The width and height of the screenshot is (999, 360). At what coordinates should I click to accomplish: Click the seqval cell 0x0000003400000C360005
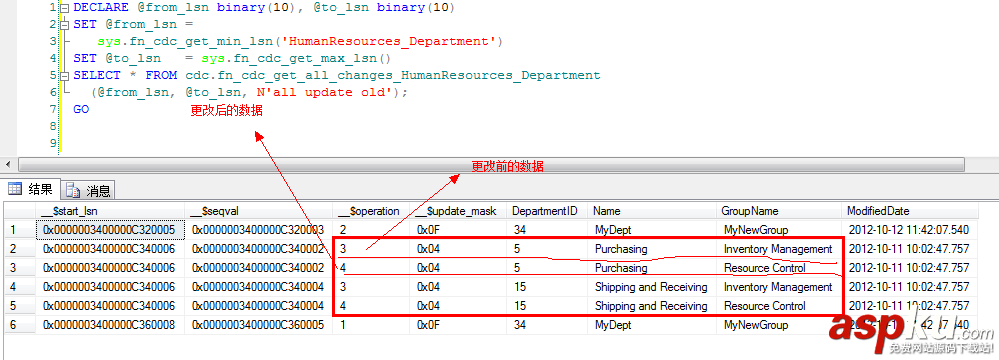[x=259, y=325]
